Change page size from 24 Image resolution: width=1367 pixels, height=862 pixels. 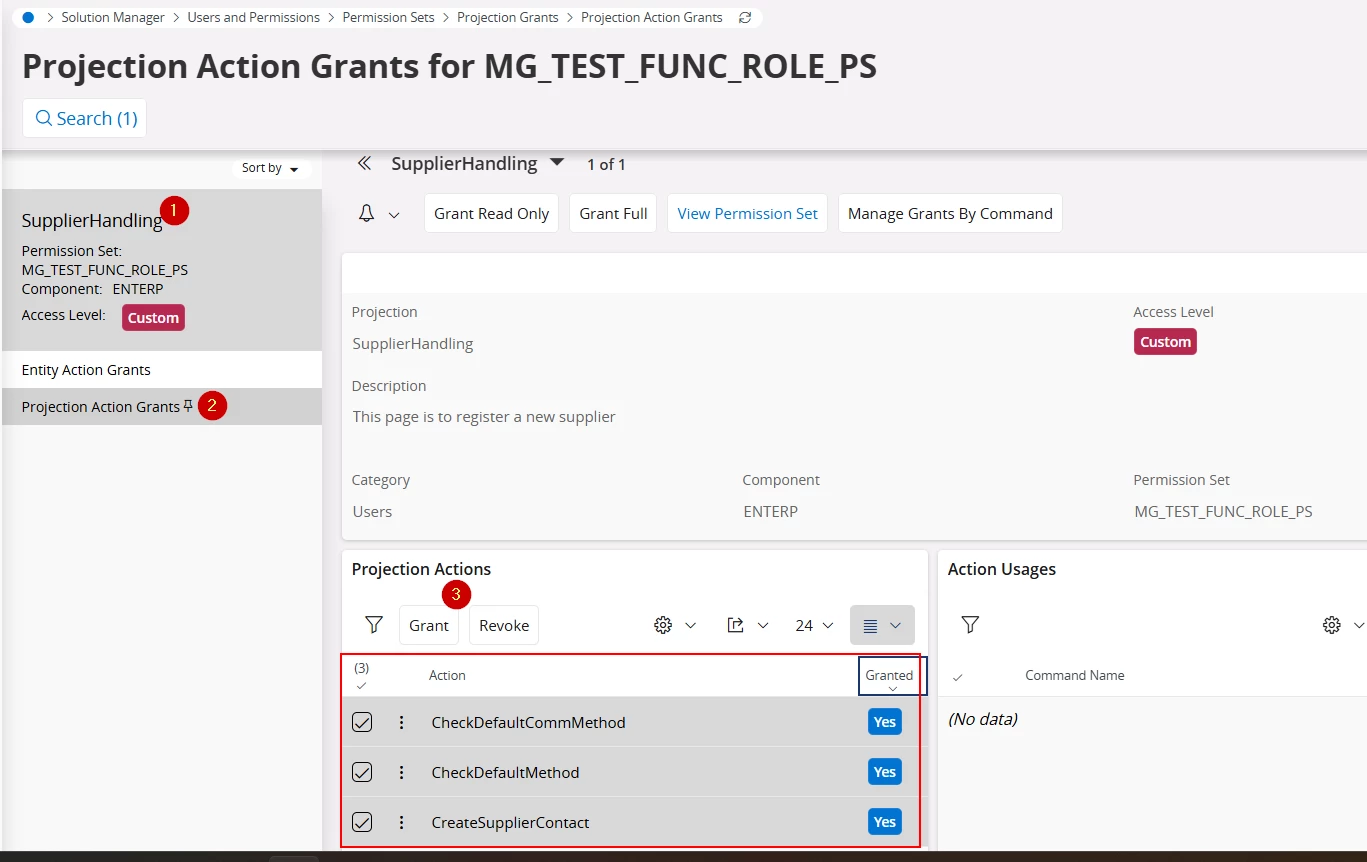tap(814, 625)
